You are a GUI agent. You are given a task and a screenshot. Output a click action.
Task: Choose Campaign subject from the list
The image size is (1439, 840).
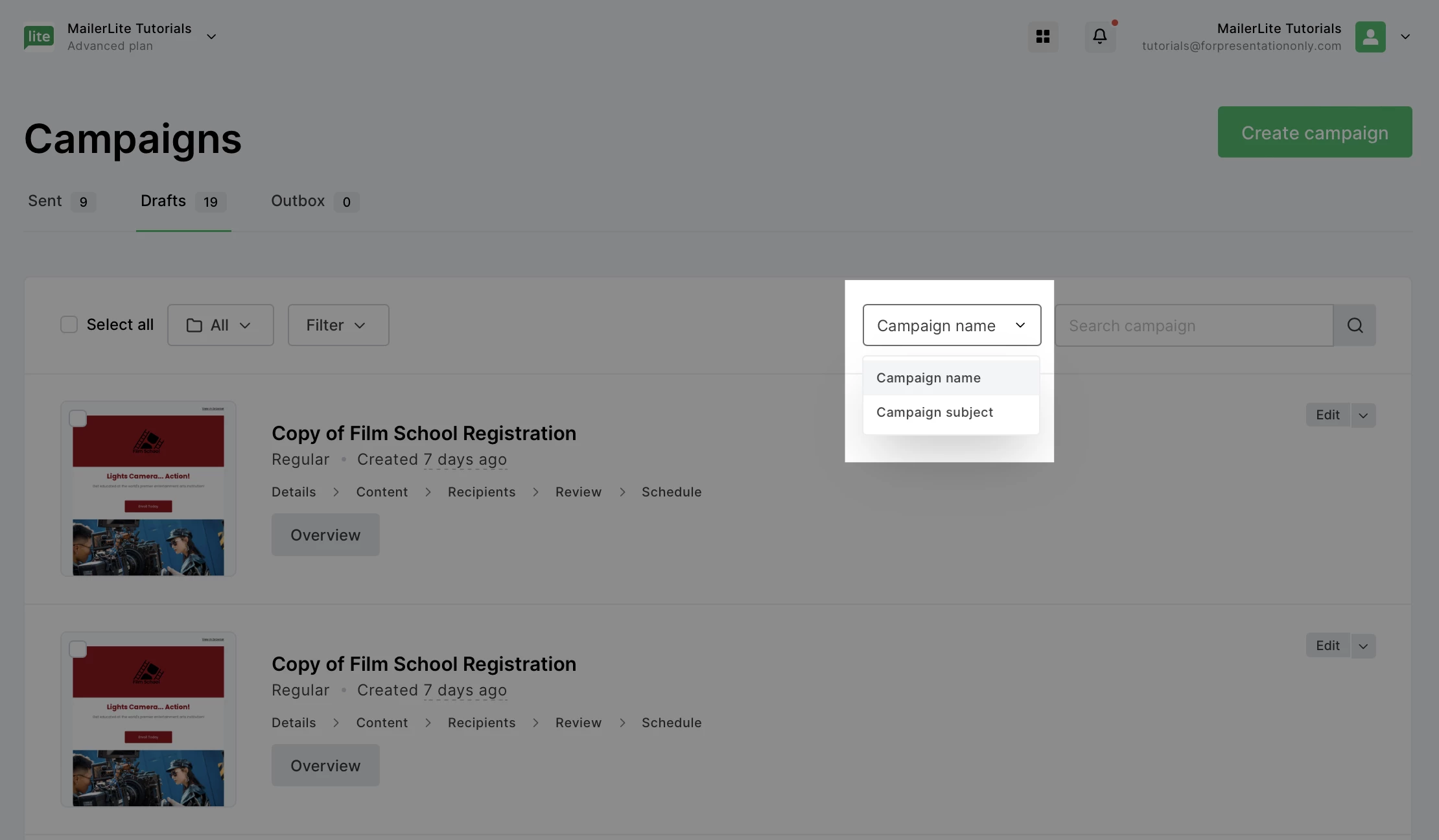(x=934, y=413)
